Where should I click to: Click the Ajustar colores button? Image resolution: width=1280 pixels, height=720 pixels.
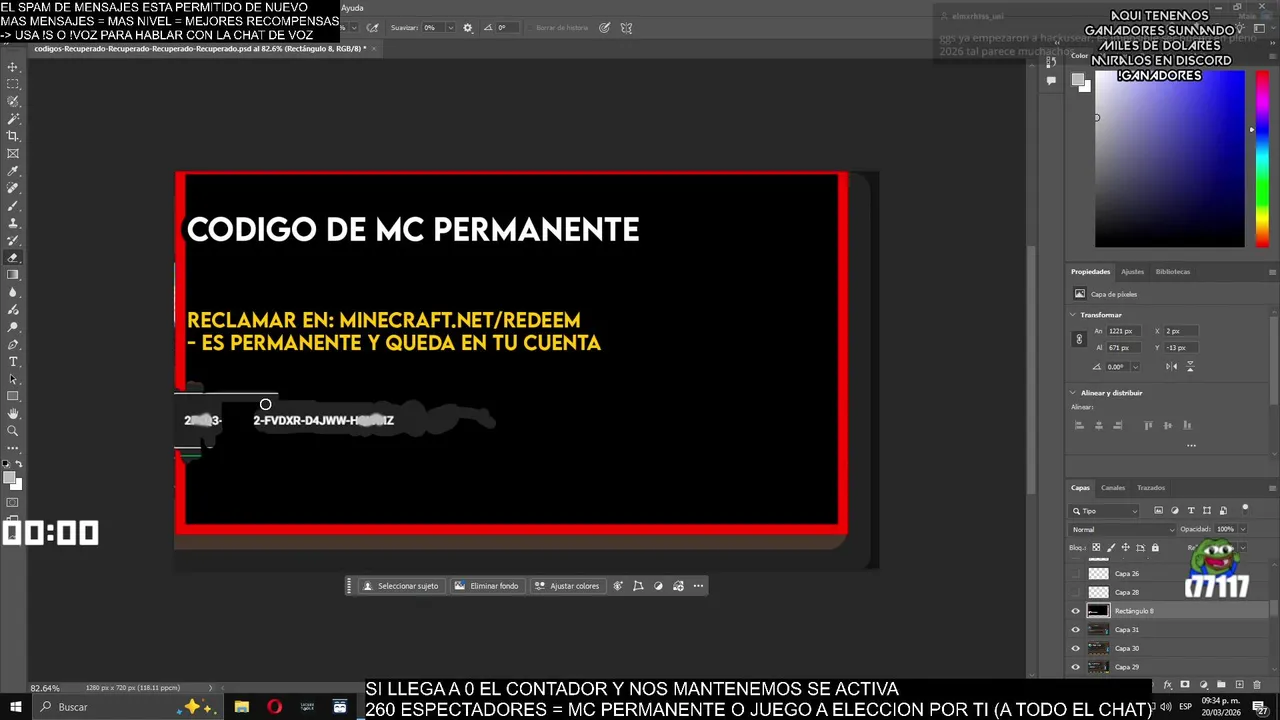click(x=567, y=586)
